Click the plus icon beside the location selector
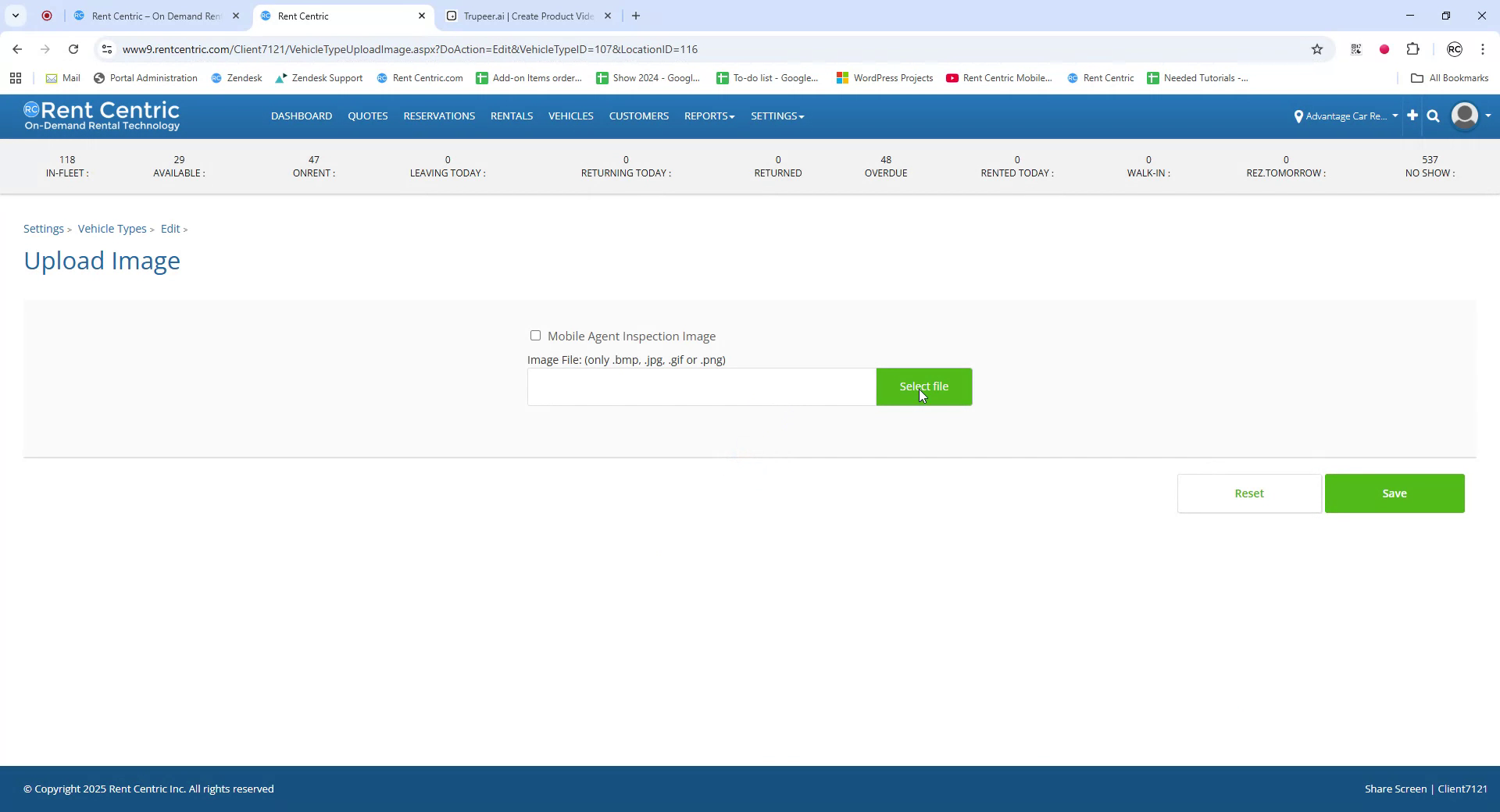This screenshot has height=812, width=1500. 1412,116
